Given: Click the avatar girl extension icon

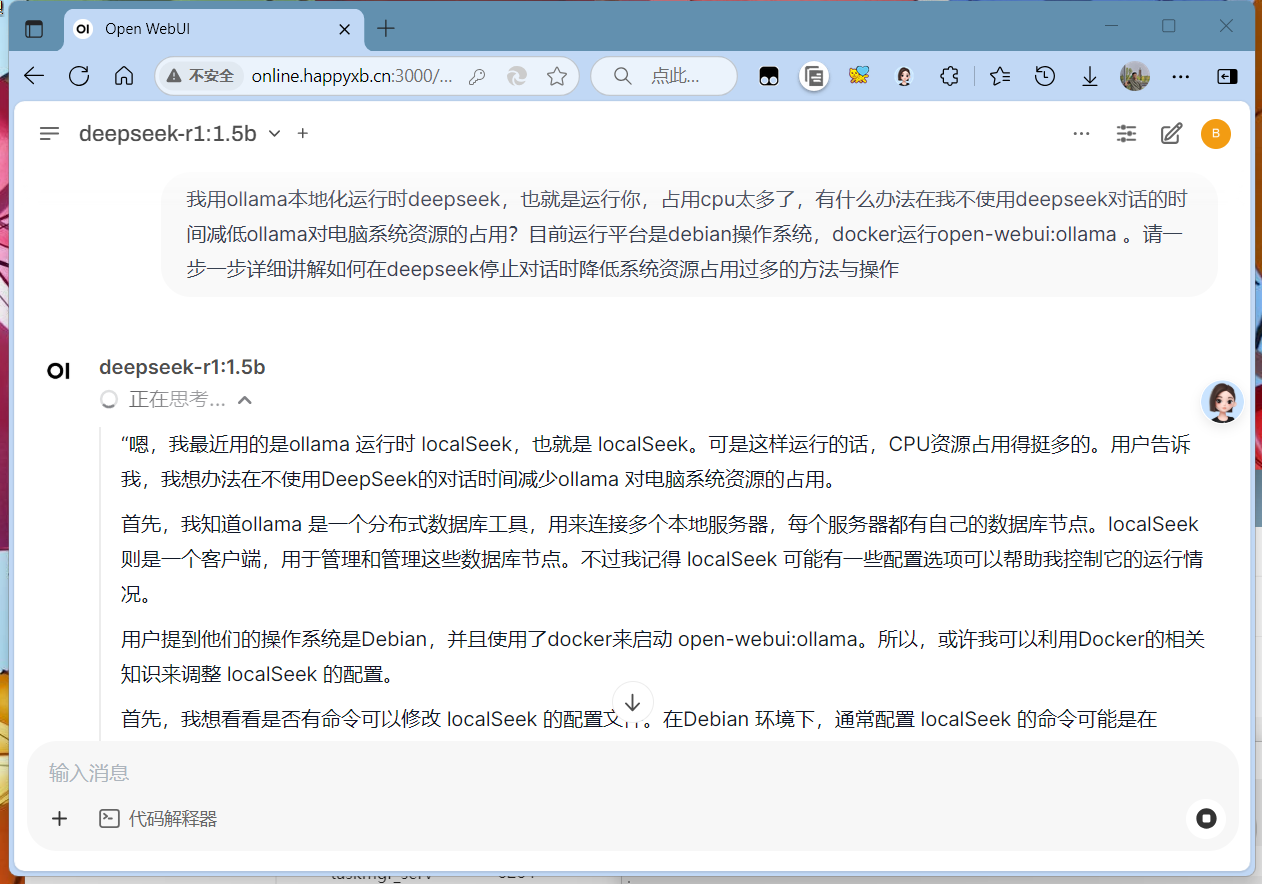Looking at the screenshot, I should pyautogui.click(x=904, y=76).
